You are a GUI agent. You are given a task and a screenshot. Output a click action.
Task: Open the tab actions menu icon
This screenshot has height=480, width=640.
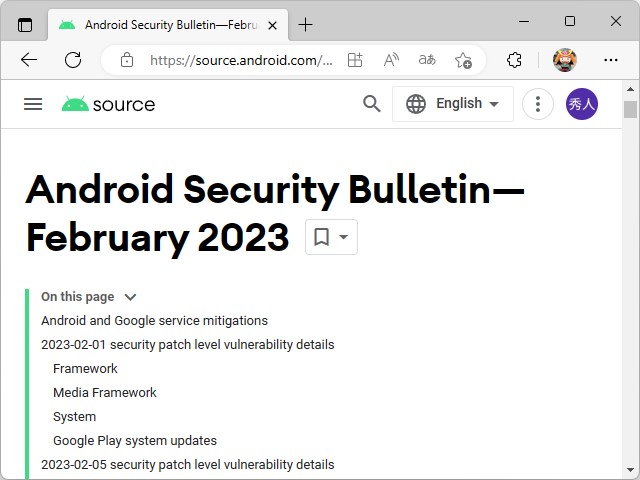pos(25,25)
